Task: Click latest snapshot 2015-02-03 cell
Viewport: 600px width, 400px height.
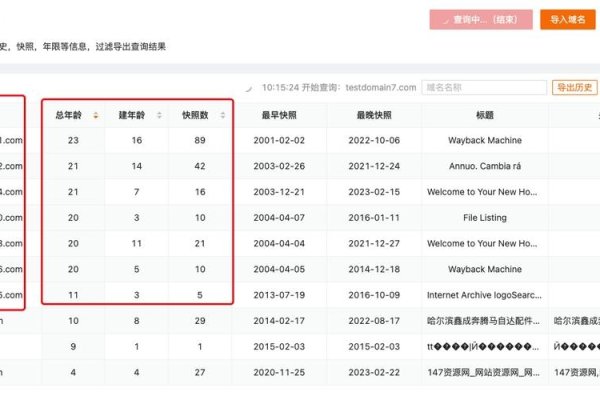Action: click(x=374, y=347)
